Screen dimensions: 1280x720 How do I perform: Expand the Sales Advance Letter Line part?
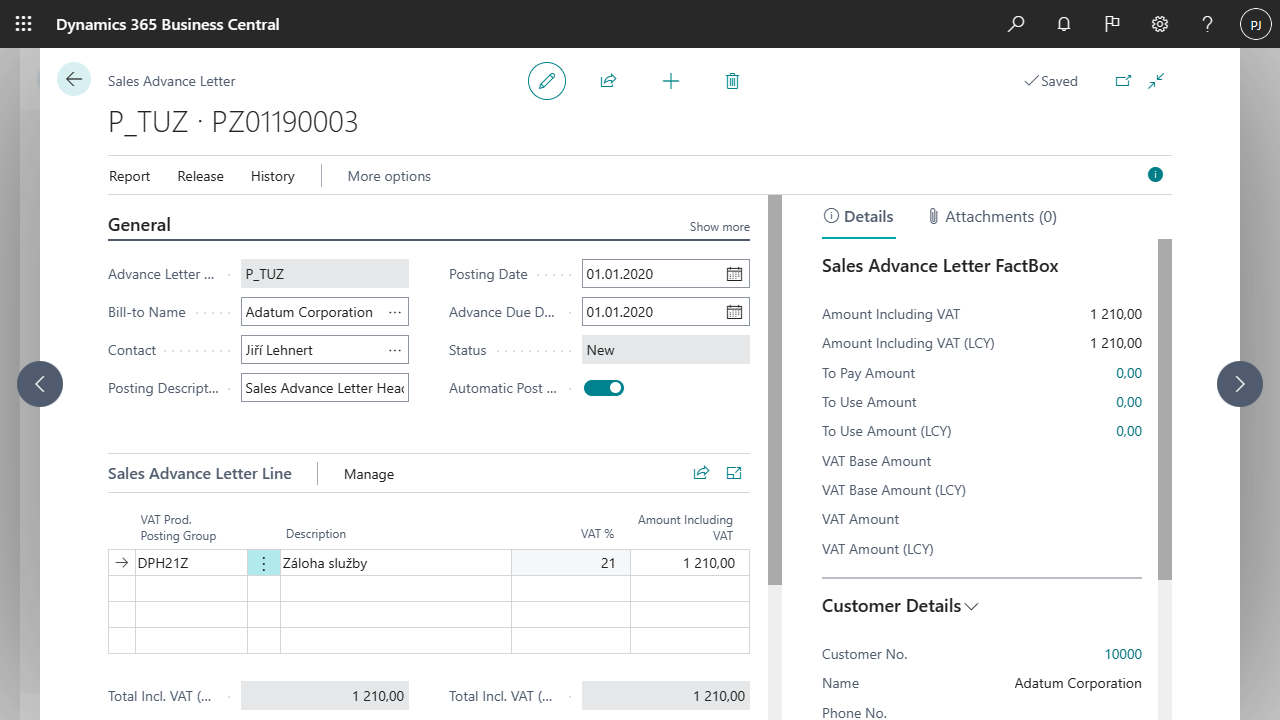tap(734, 473)
